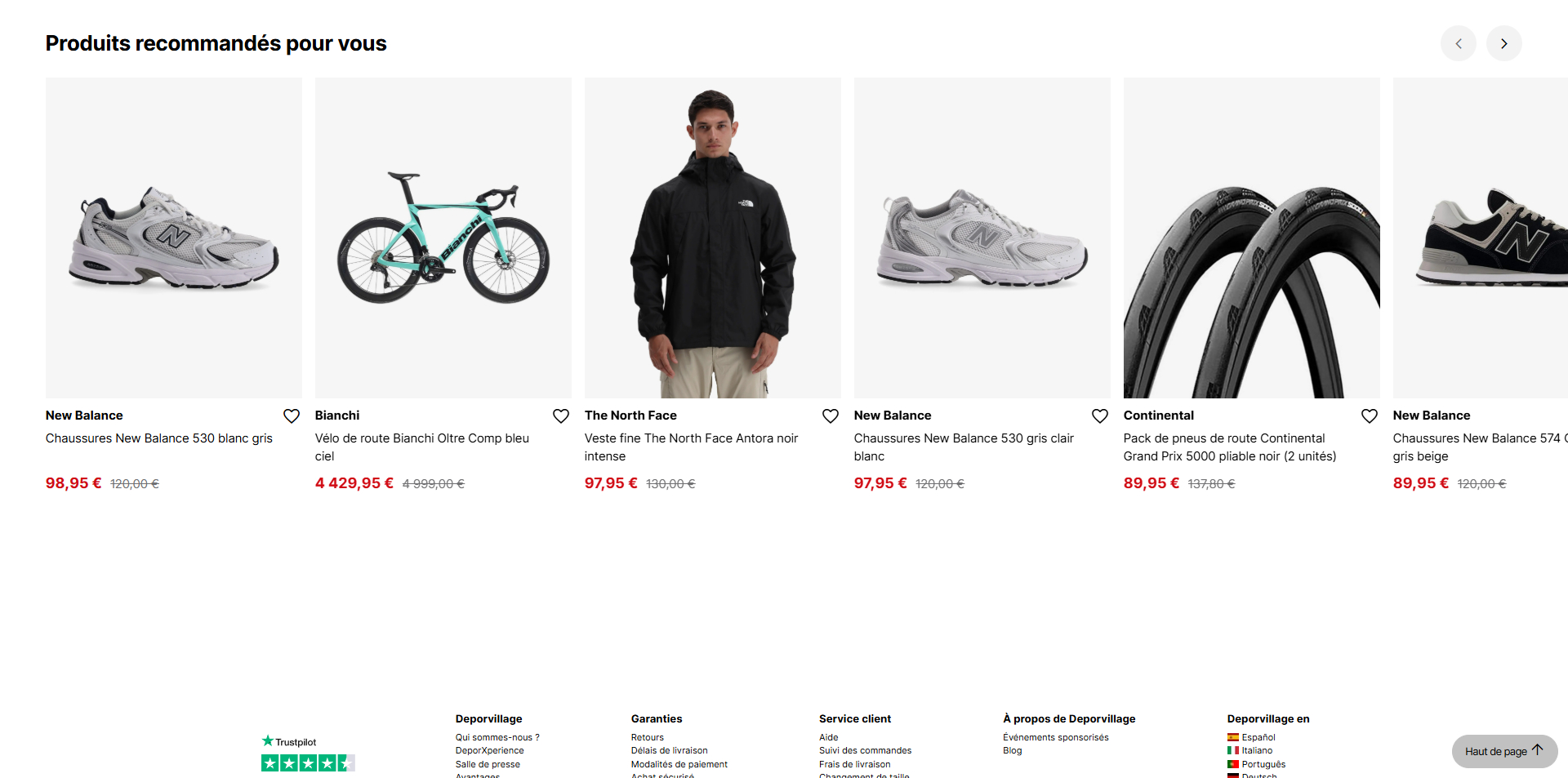1568x778 pixels.
Task: Choose the Português language option
Action: click(x=1256, y=764)
